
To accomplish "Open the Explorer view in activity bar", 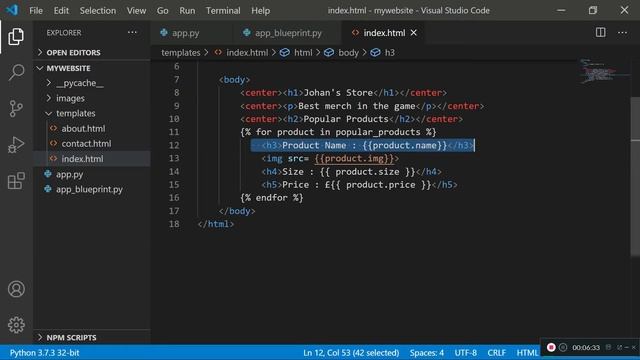I will 16,37.
